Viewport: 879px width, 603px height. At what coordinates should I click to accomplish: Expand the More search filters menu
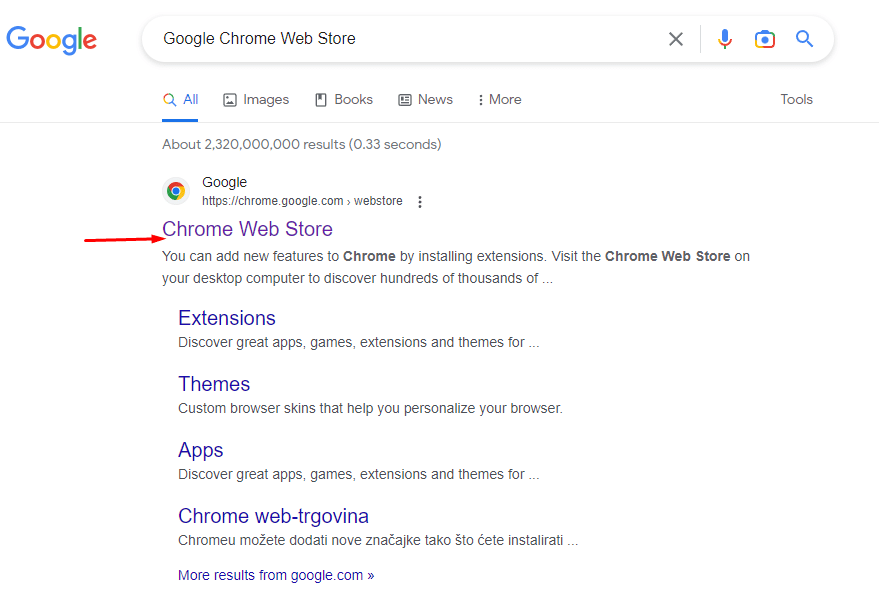(499, 100)
